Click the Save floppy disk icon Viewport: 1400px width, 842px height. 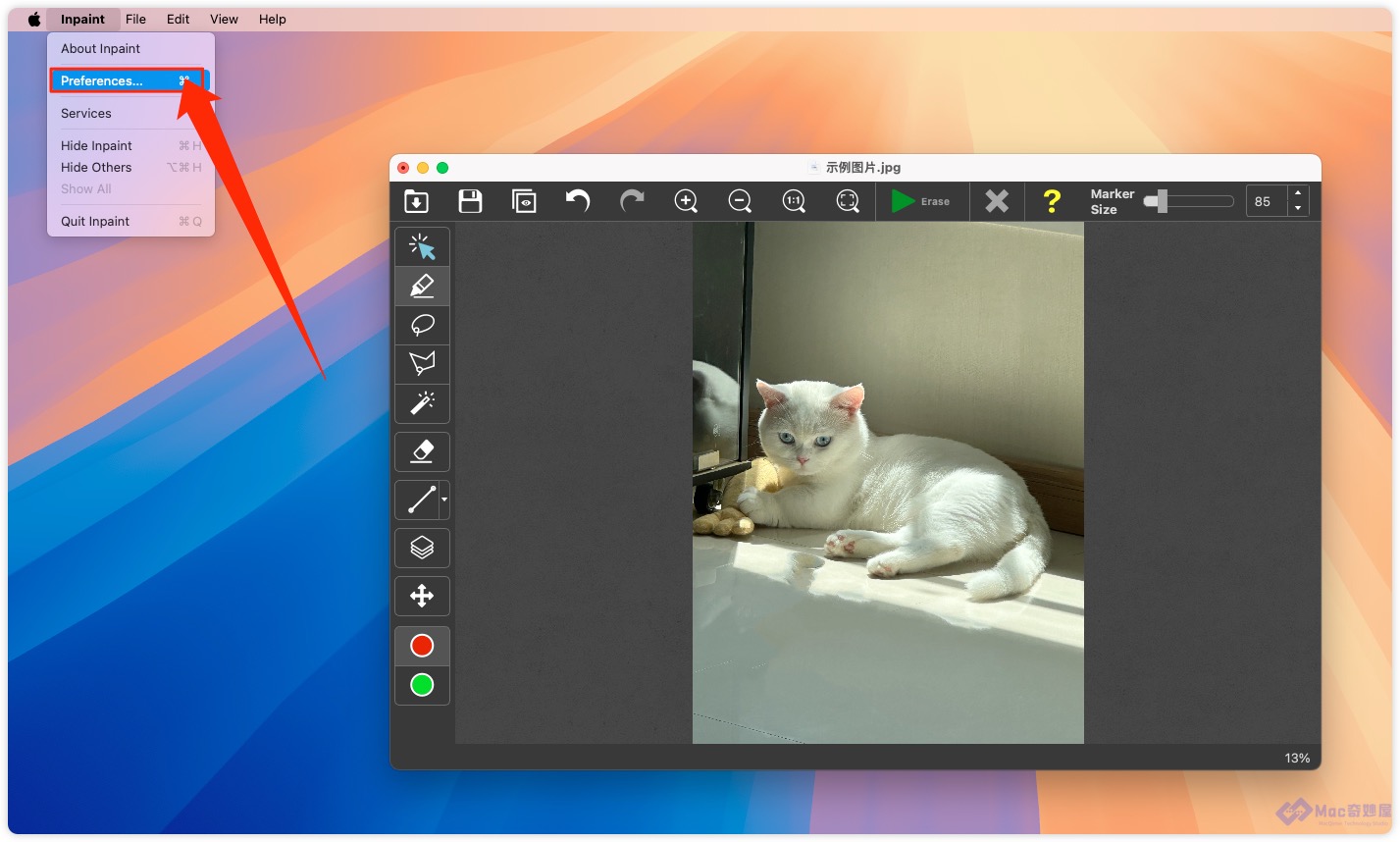[x=470, y=201]
